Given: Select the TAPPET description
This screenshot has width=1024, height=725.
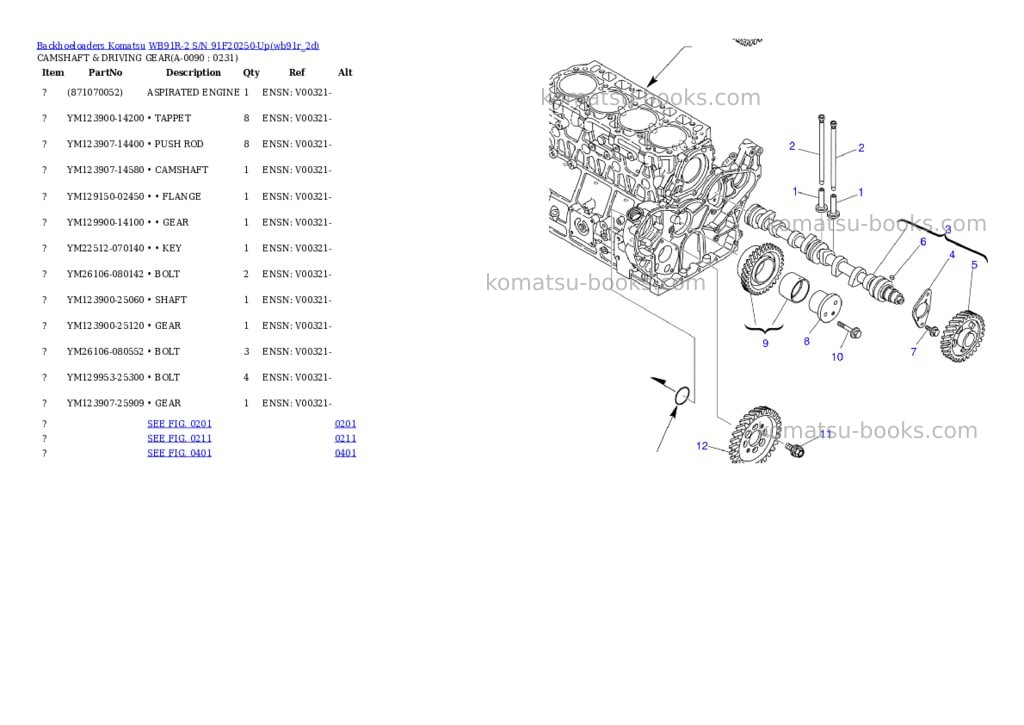Looking at the screenshot, I should (x=172, y=118).
